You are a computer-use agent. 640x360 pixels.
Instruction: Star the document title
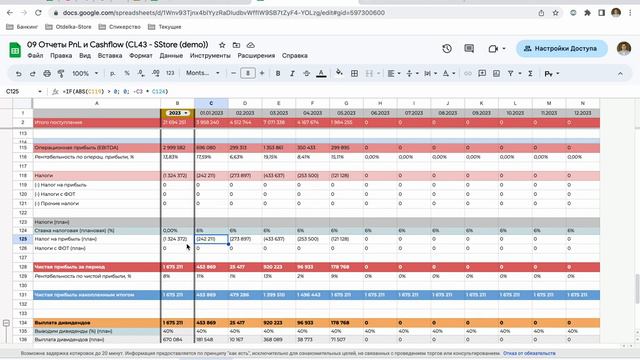point(222,45)
